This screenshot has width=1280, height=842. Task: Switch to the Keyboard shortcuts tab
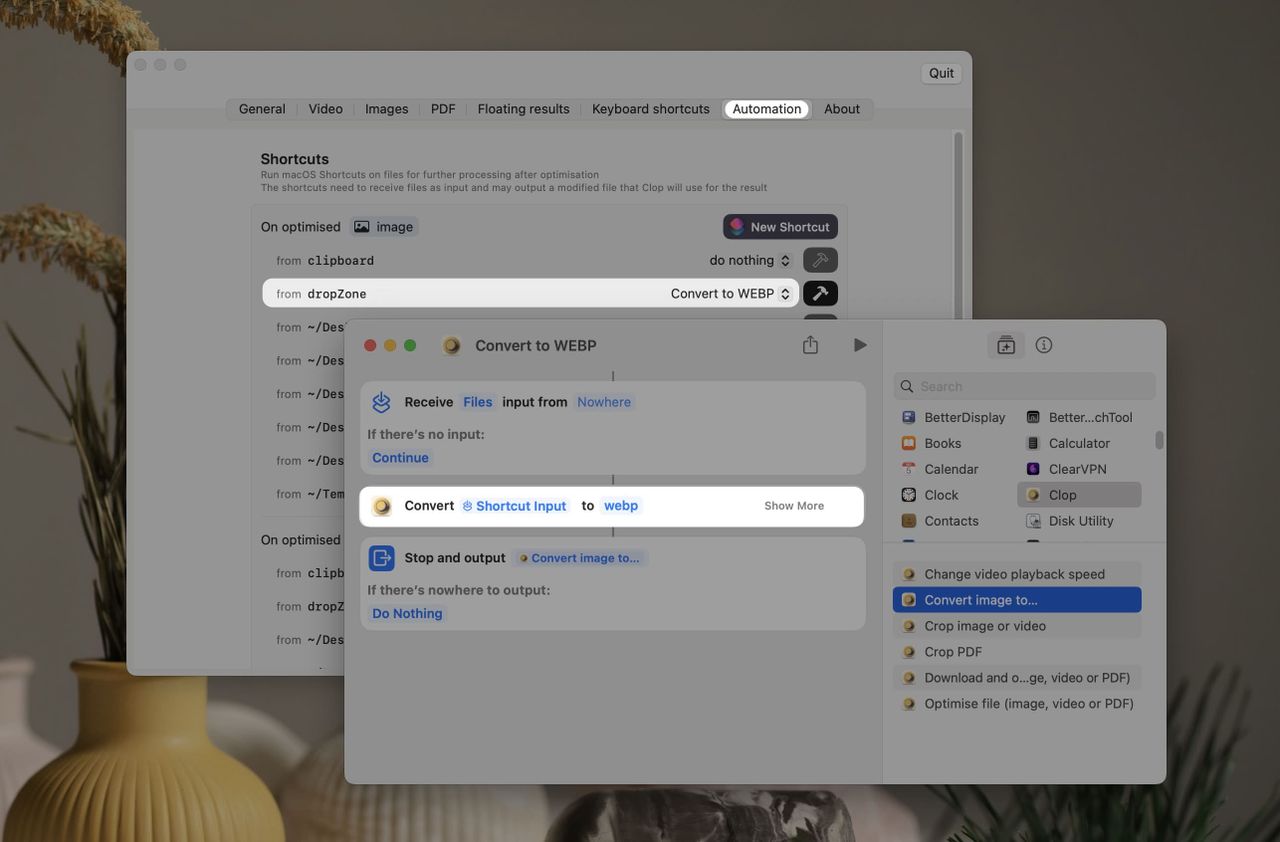tap(652, 107)
